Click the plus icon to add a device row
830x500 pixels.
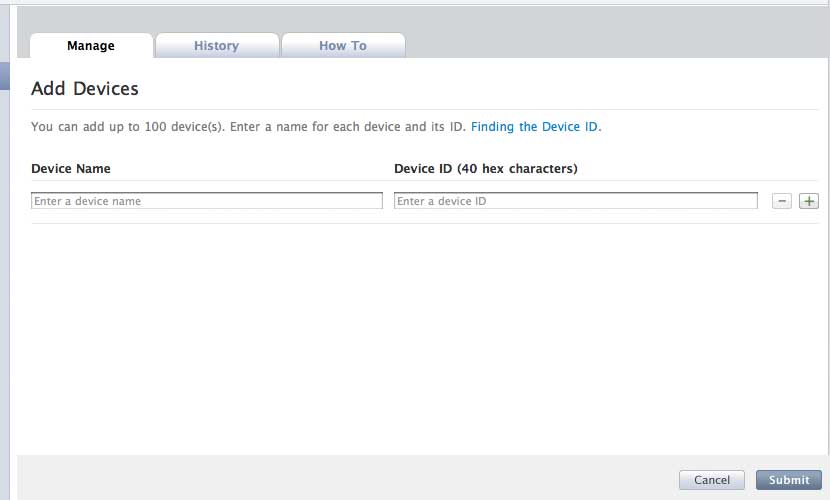click(x=809, y=201)
